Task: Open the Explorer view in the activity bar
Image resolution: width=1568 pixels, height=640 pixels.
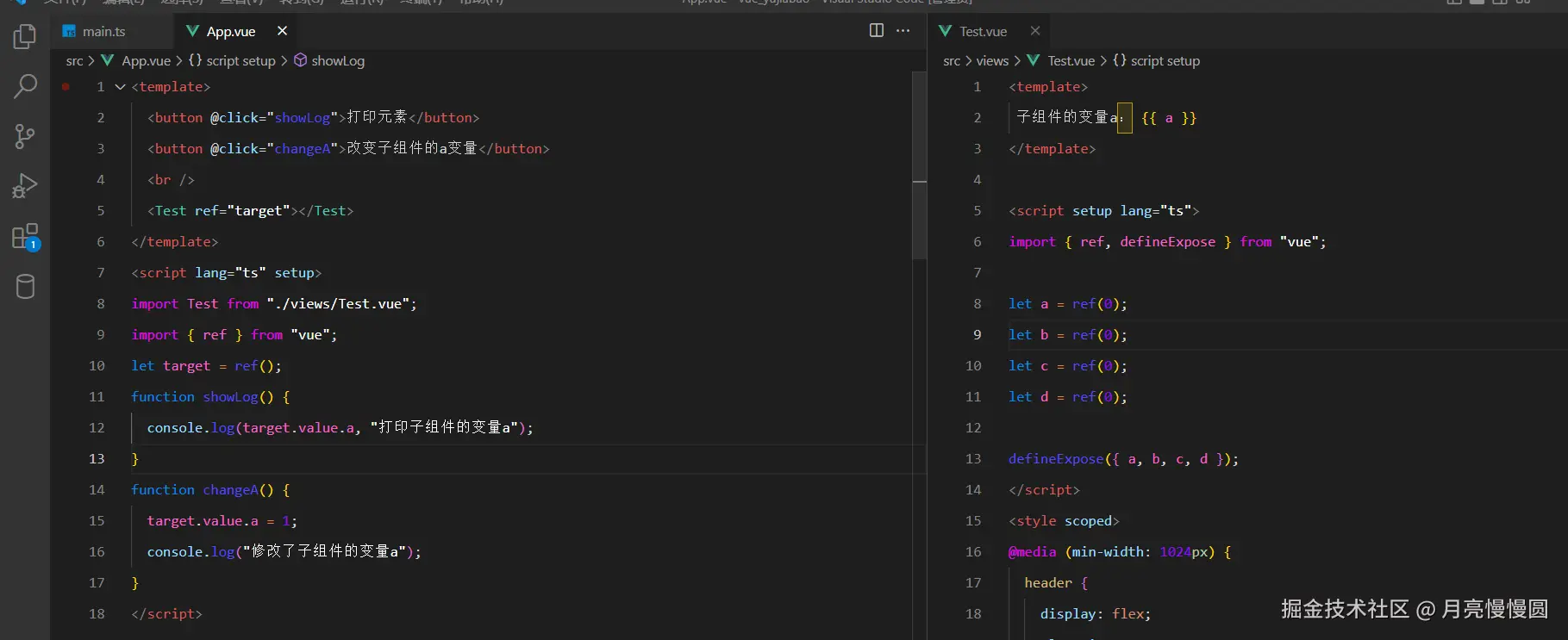Action: [25, 36]
